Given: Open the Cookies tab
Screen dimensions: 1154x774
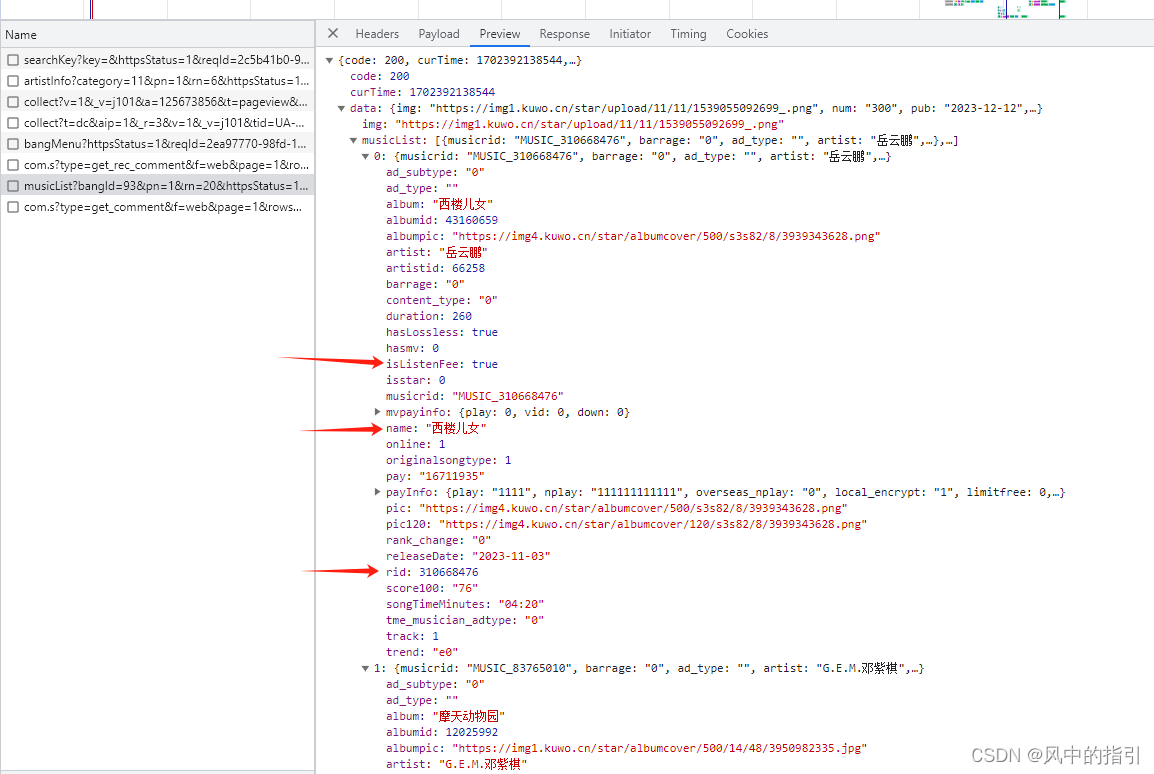Looking at the screenshot, I should click(x=747, y=34).
